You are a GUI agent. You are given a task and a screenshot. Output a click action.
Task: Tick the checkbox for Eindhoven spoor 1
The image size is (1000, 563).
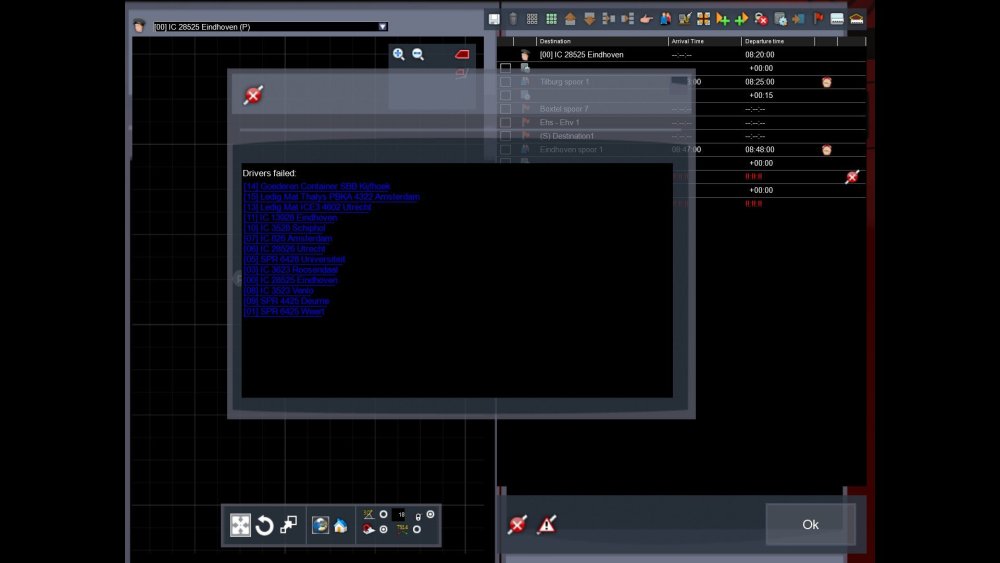[x=505, y=150]
